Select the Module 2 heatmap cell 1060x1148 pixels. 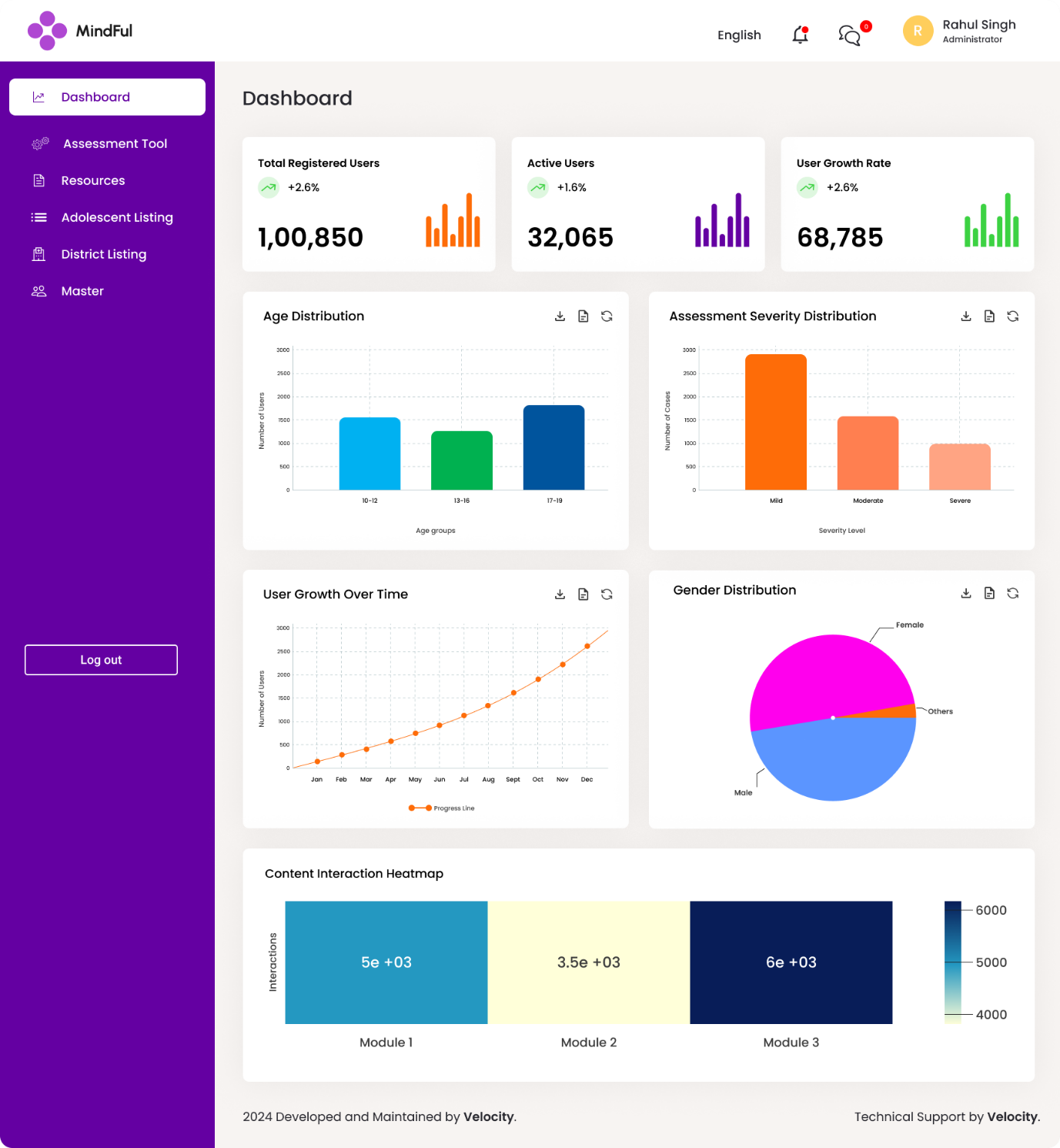coord(588,962)
